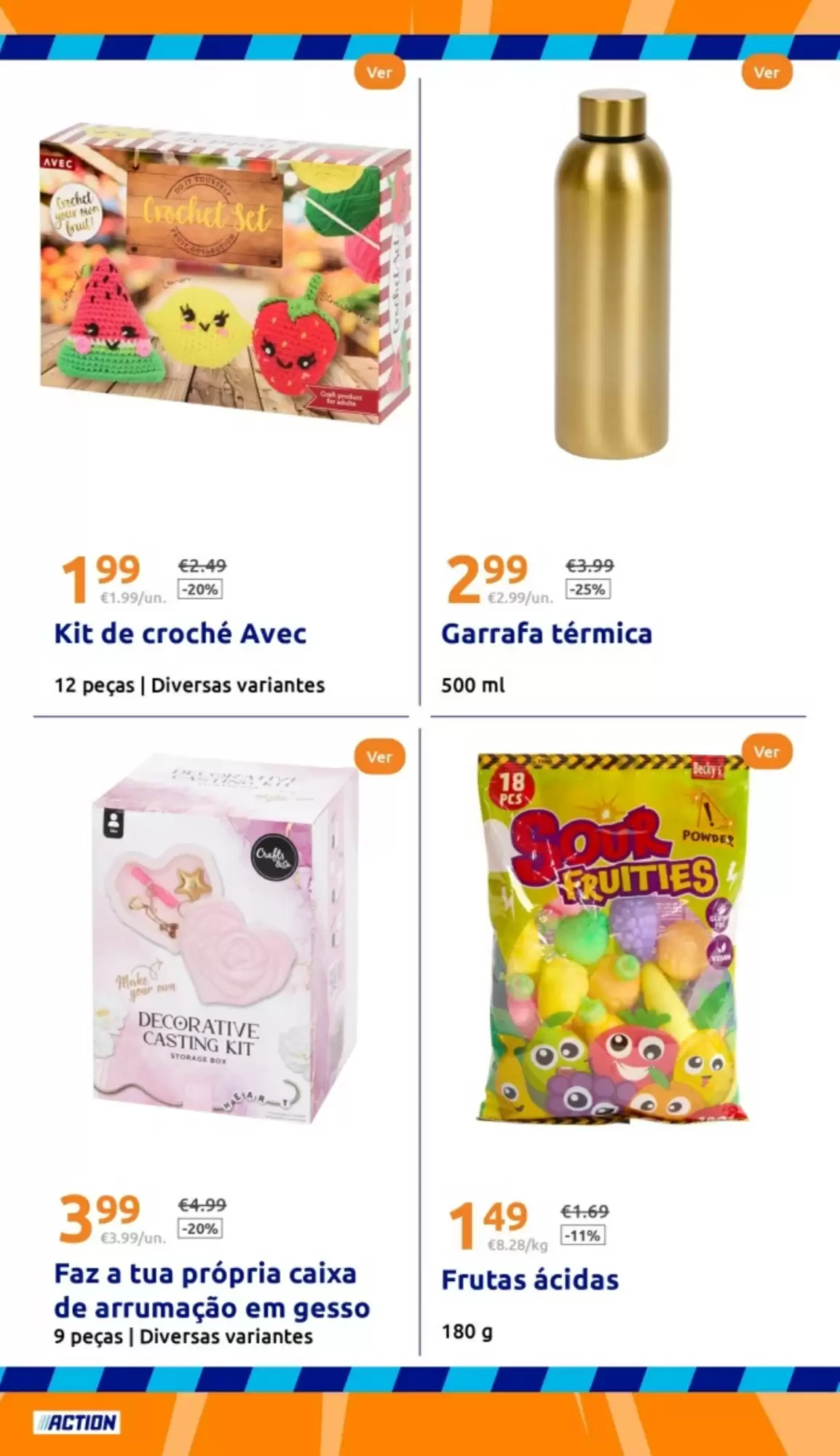This screenshot has height=1456, width=840.
Task: Tap the 1.49 price of Frutas ácidas
Action: [488, 1225]
